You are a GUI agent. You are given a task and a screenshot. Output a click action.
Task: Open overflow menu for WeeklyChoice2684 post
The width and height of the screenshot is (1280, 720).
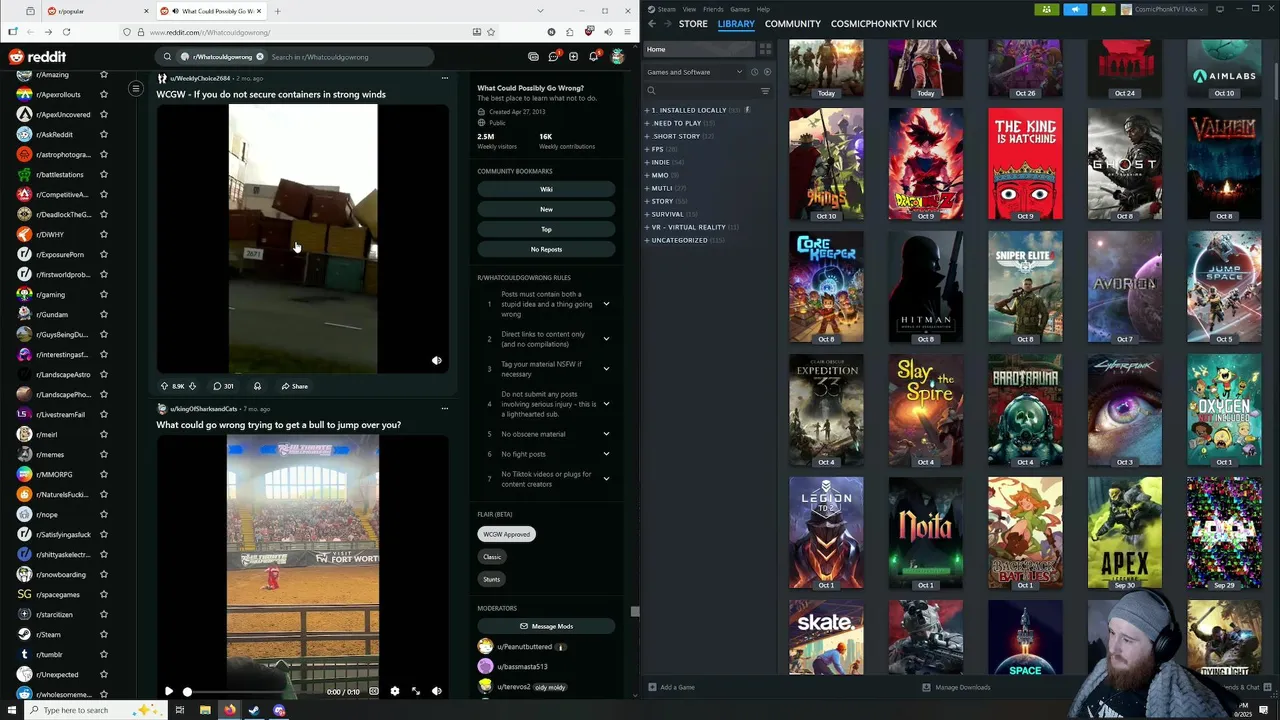(x=444, y=78)
